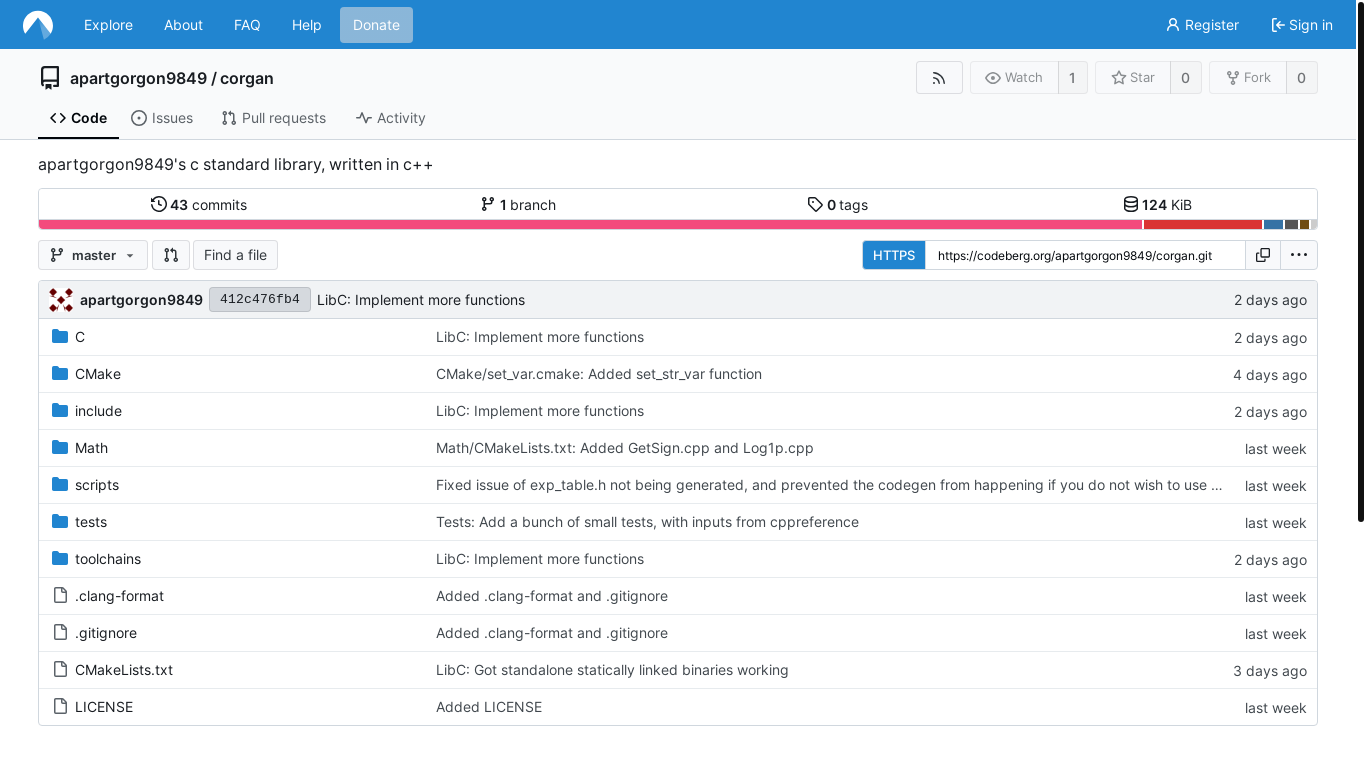Watch this repository

click(1014, 78)
